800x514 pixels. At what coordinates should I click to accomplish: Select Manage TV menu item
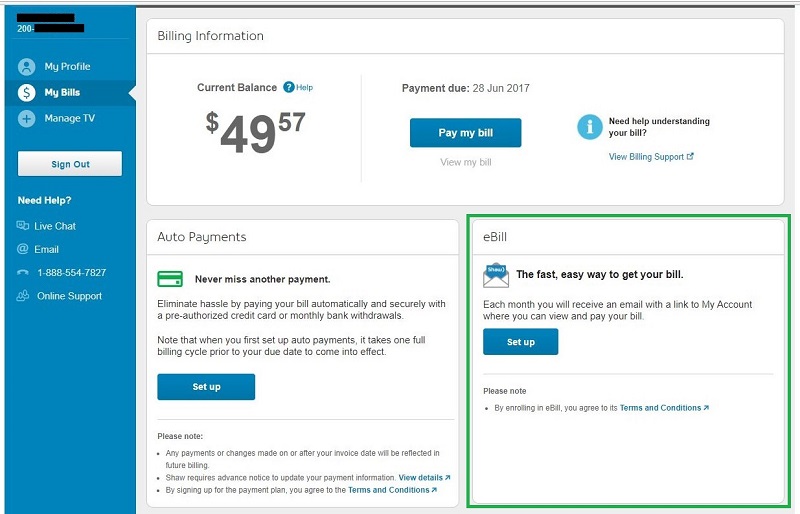click(69, 119)
